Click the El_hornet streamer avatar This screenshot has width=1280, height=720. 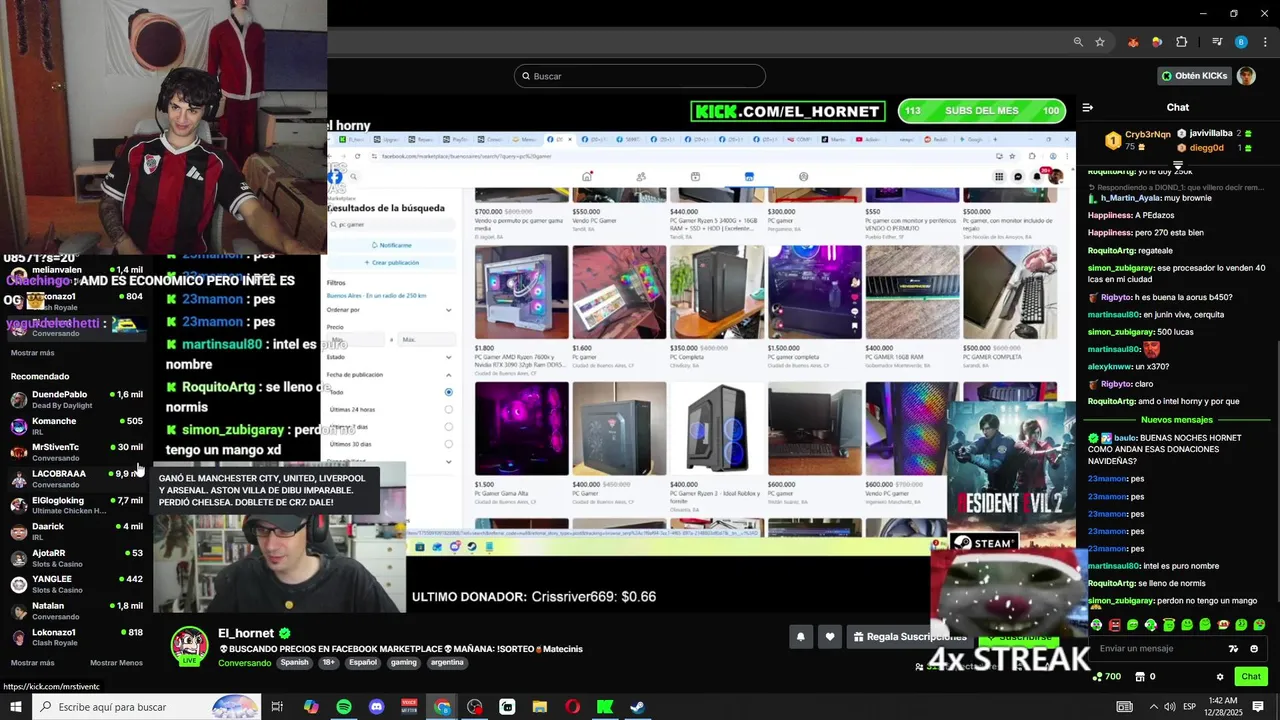pos(189,647)
